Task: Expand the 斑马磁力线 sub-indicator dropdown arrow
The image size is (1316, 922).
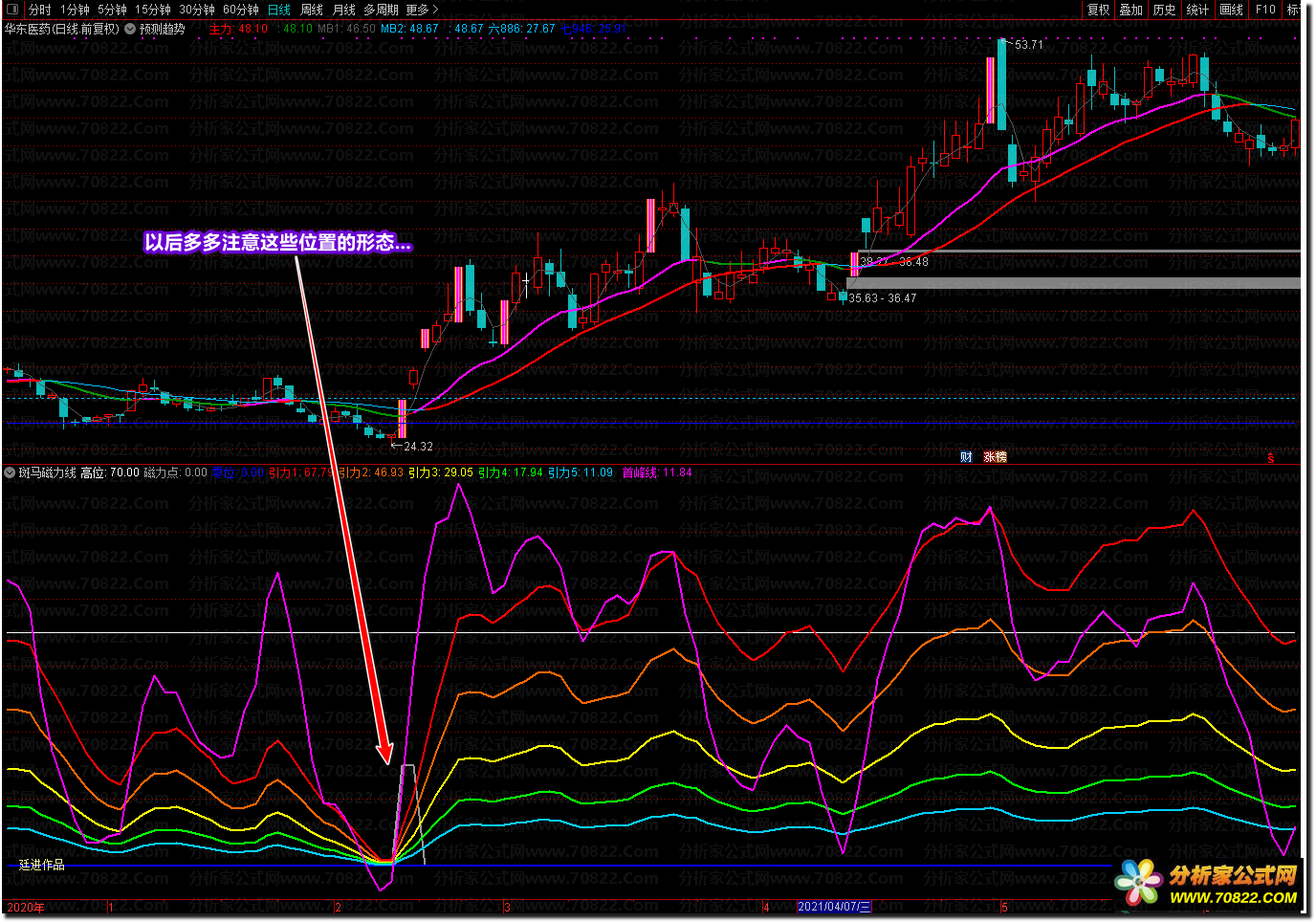Action: click(x=10, y=472)
